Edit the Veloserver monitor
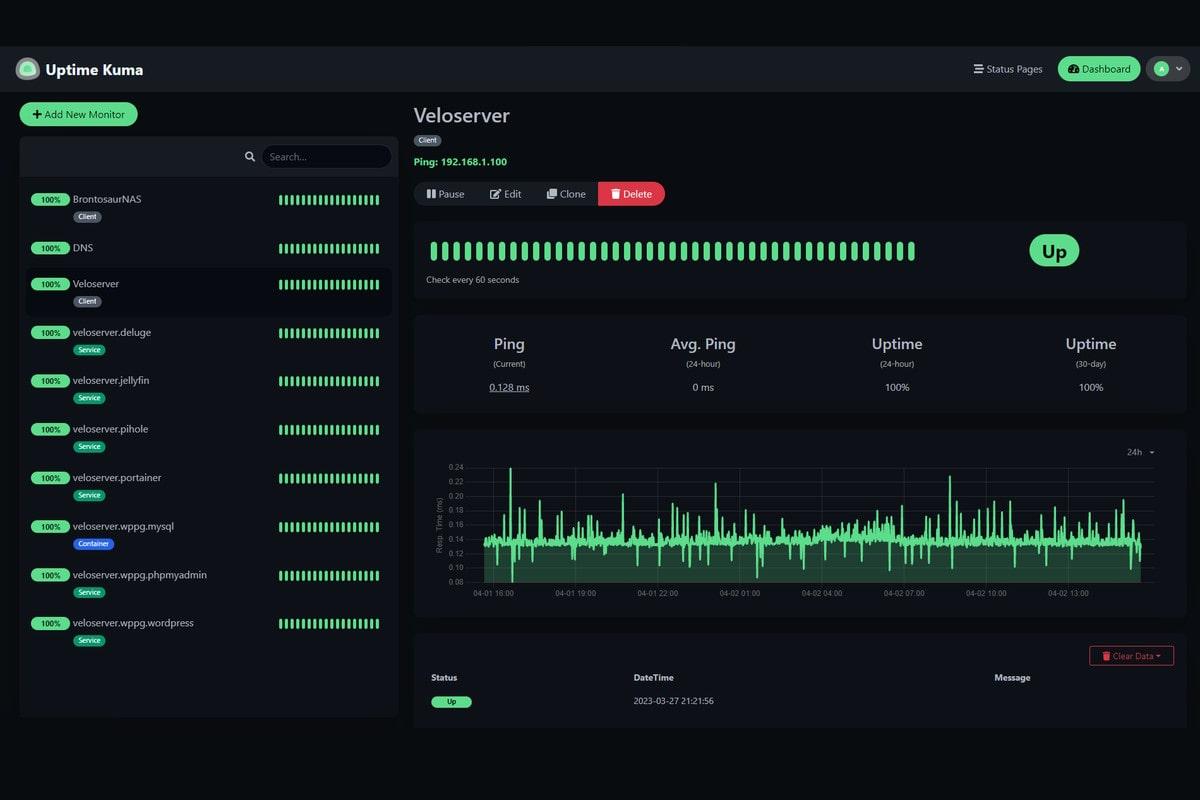Viewport: 1200px width, 800px height. pyautogui.click(x=505, y=194)
